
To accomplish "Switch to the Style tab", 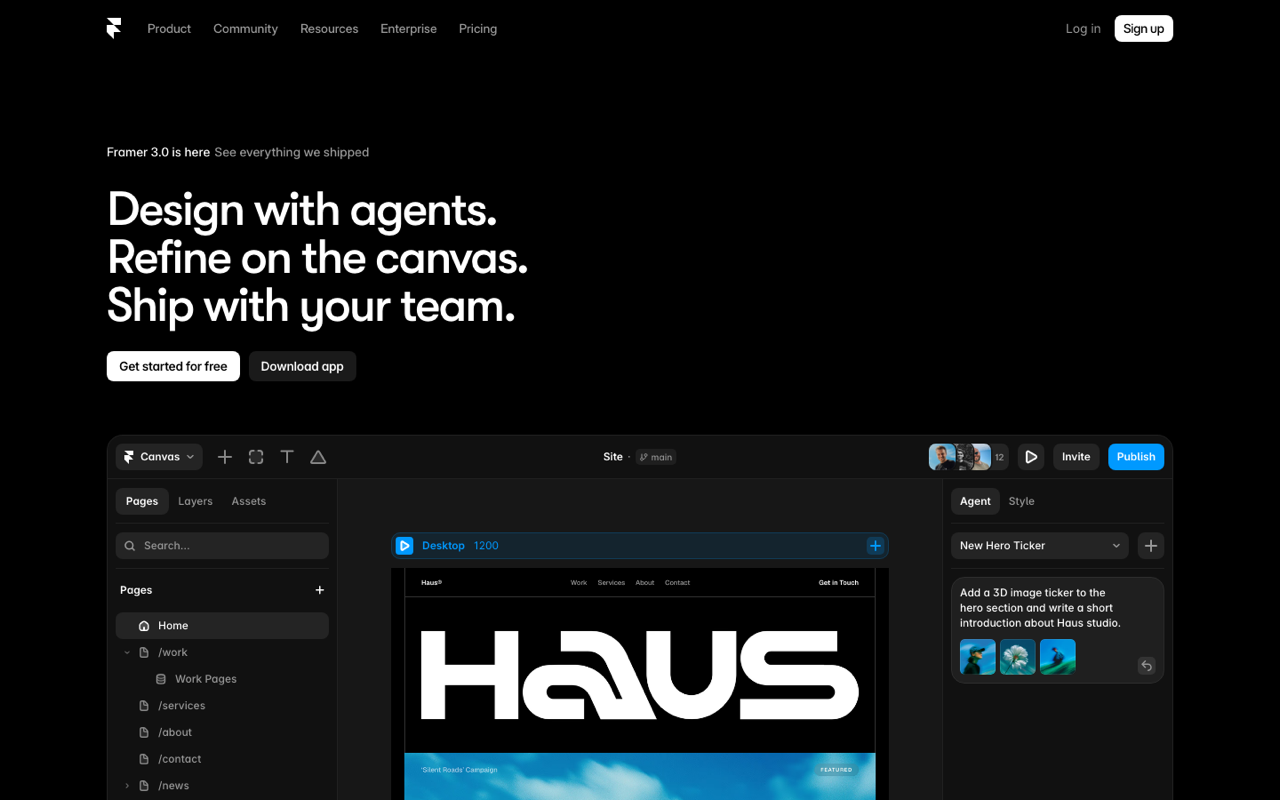I will click(x=1021, y=501).
